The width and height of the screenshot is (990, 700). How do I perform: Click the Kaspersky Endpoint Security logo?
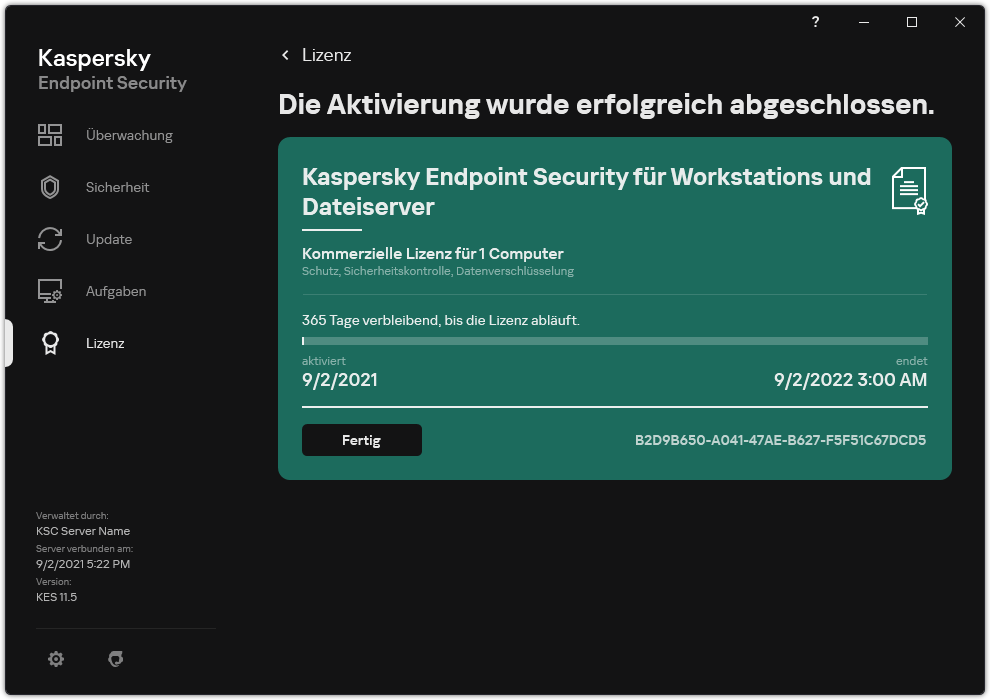pyautogui.click(x=112, y=69)
